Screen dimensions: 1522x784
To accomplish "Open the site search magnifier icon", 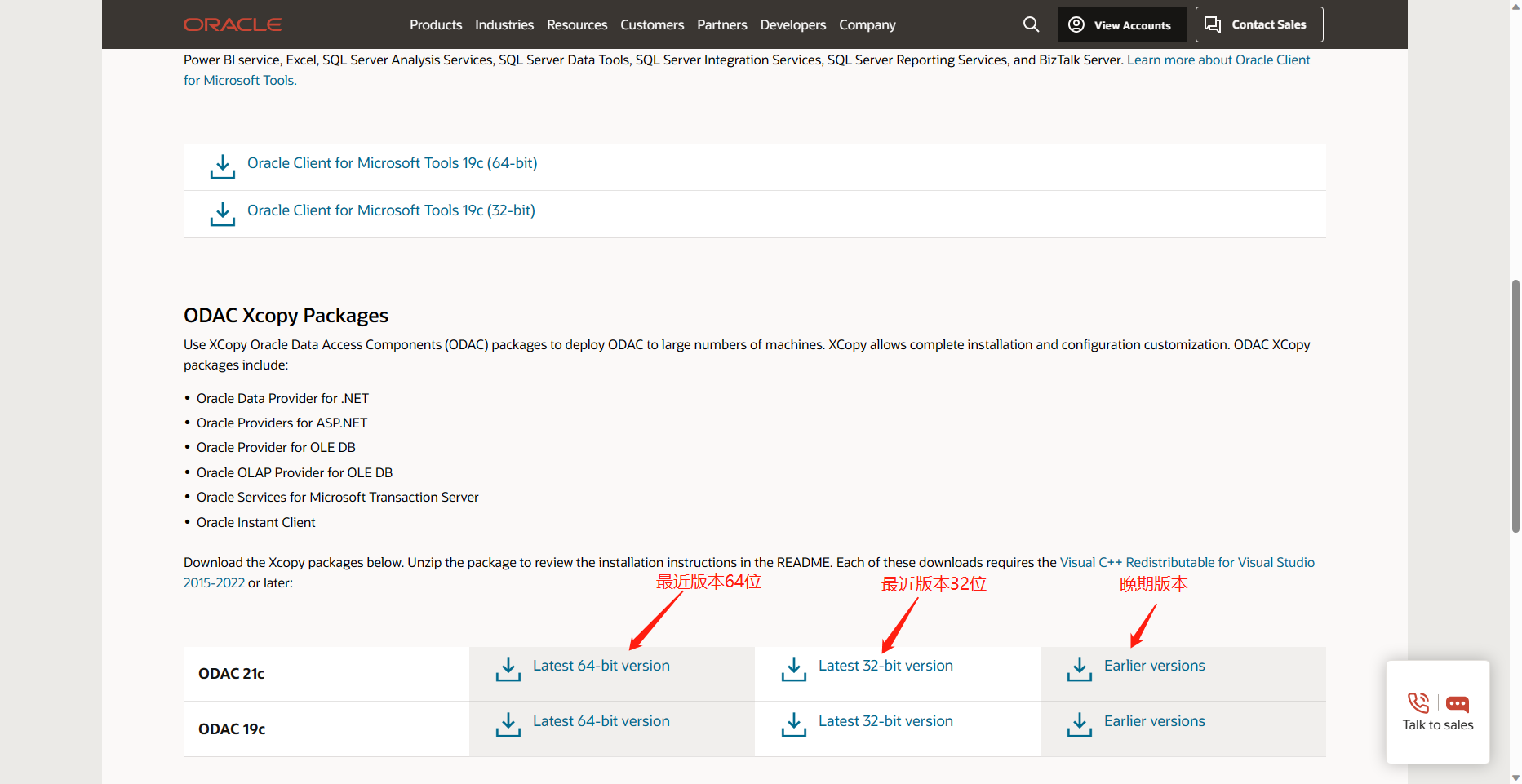I will pos(1031,24).
